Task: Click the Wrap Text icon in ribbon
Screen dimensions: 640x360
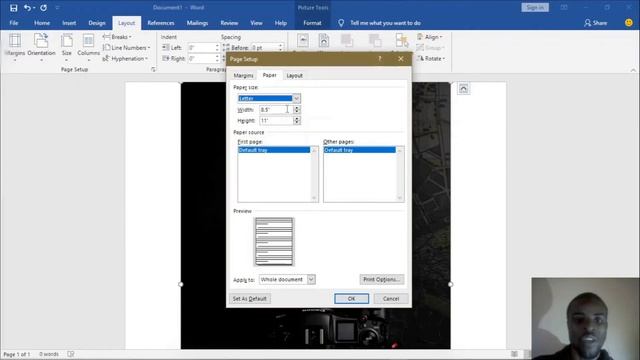Action: (x=324, y=41)
